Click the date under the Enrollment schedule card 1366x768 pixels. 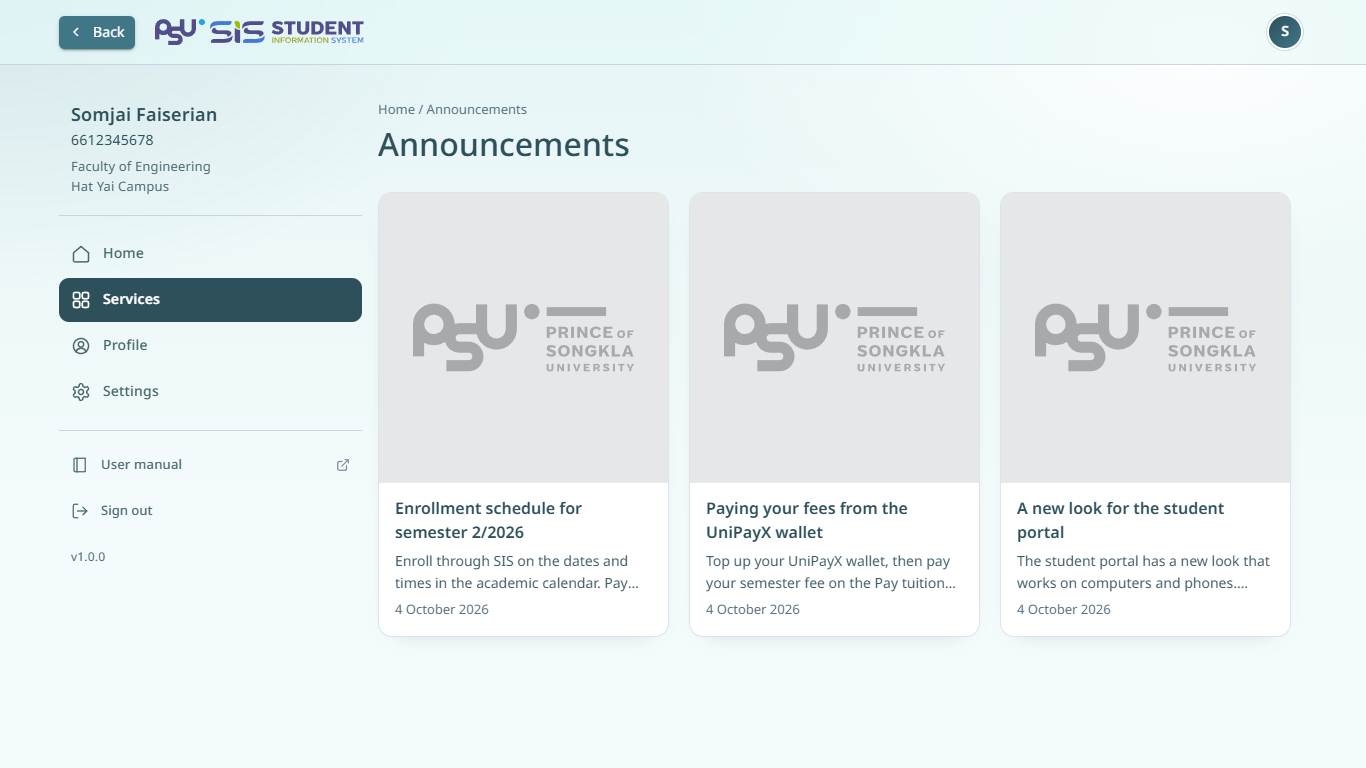coord(442,610)
